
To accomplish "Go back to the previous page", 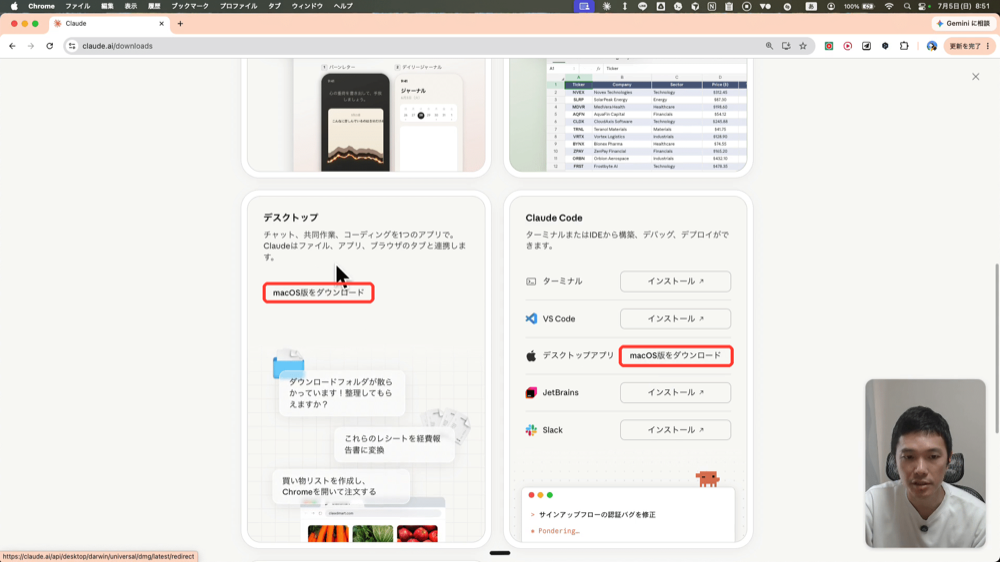I will [12, 46].
